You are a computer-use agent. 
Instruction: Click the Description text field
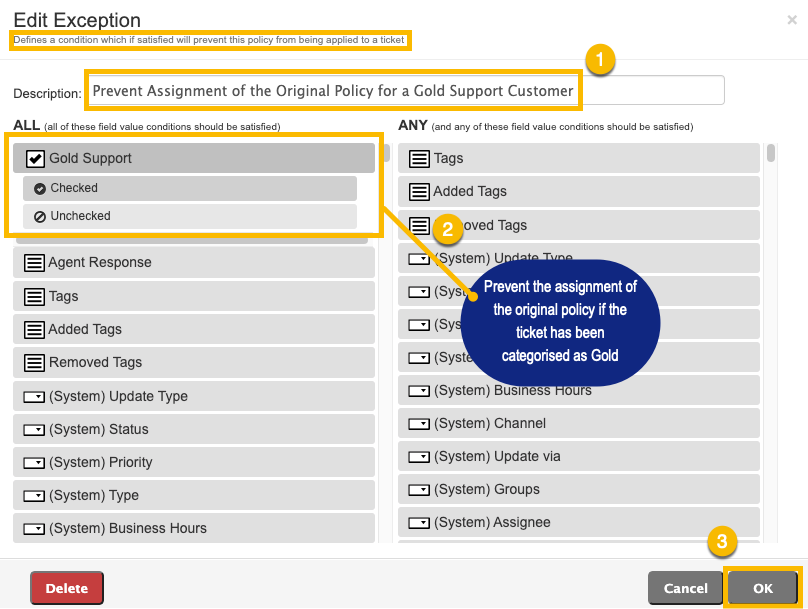406,91
